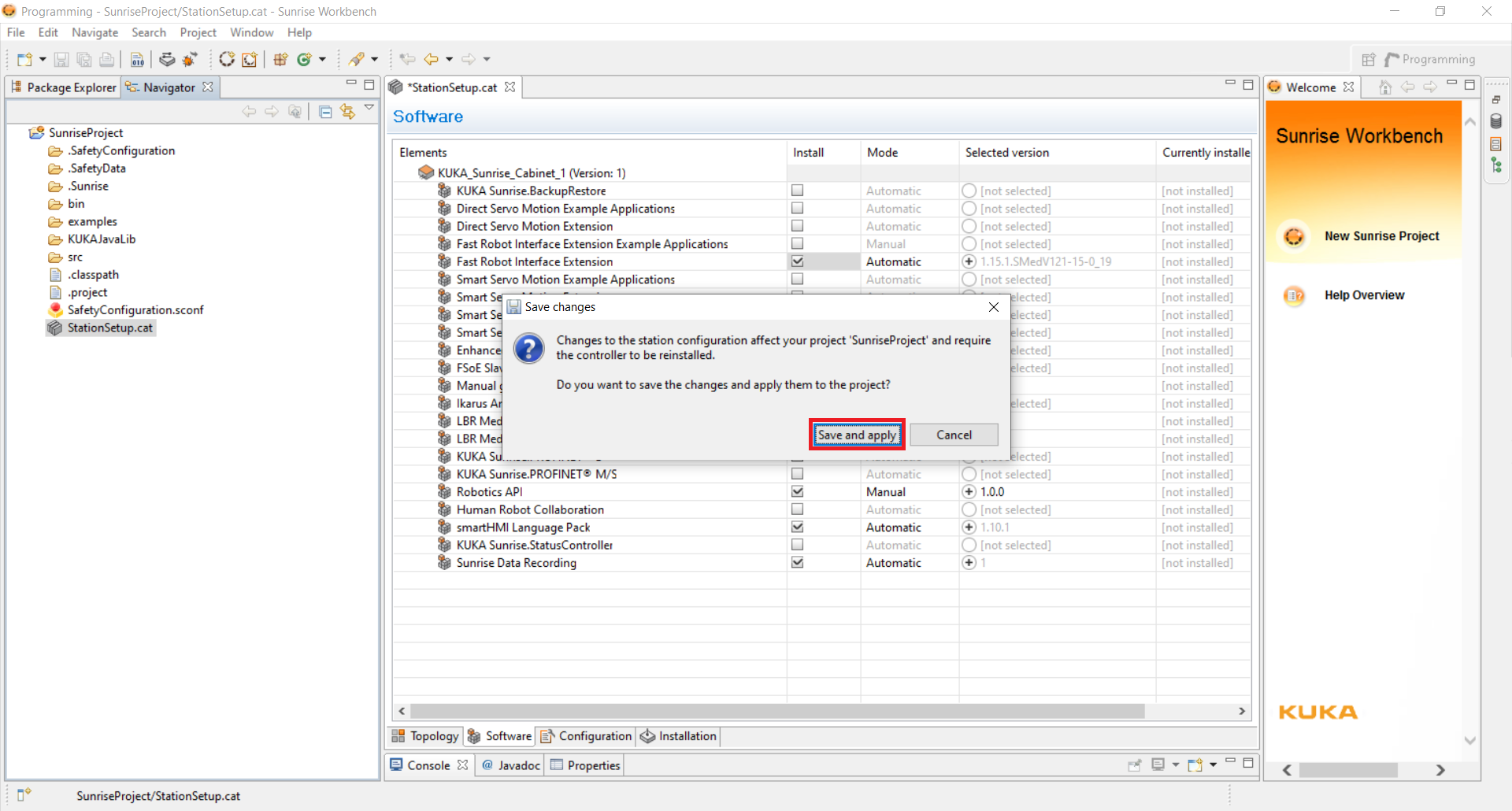This screenshot has height=811, width=1512.
Task: Click the binary 010 file toolbar icon
Action: (x=137, y=59)
